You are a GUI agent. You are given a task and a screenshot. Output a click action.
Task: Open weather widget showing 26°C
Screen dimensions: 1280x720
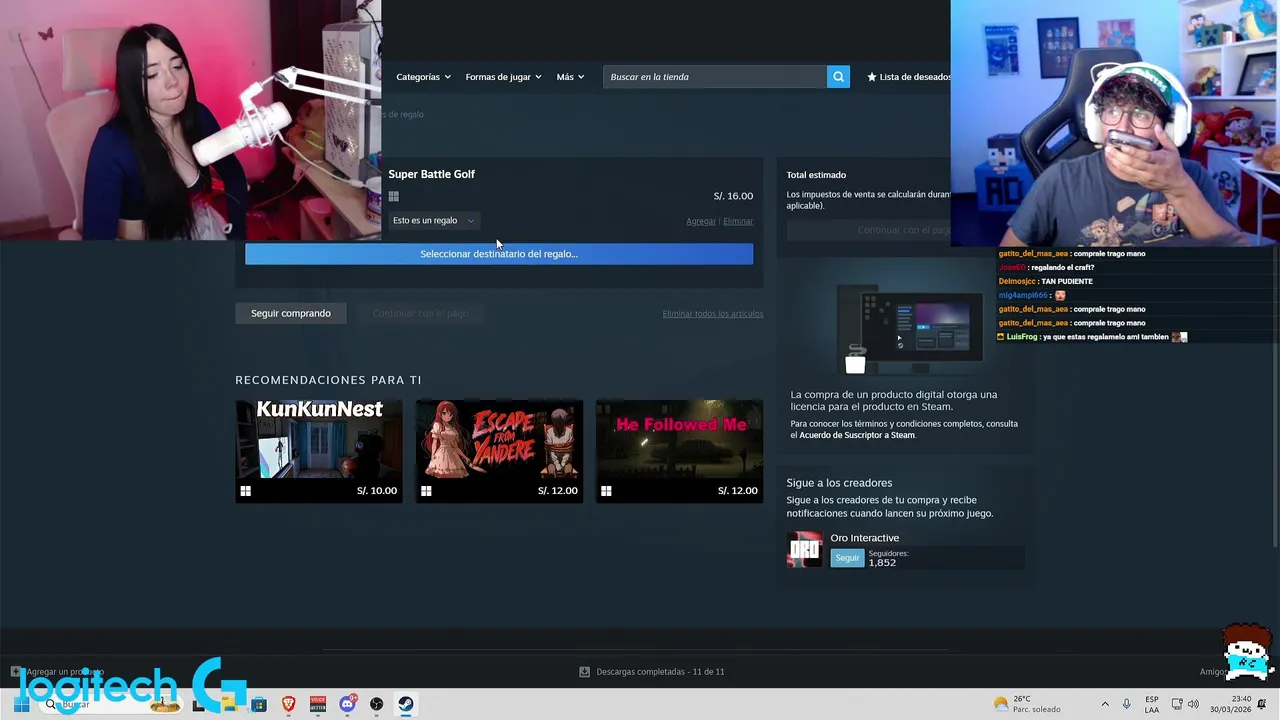pos(1026,704)
